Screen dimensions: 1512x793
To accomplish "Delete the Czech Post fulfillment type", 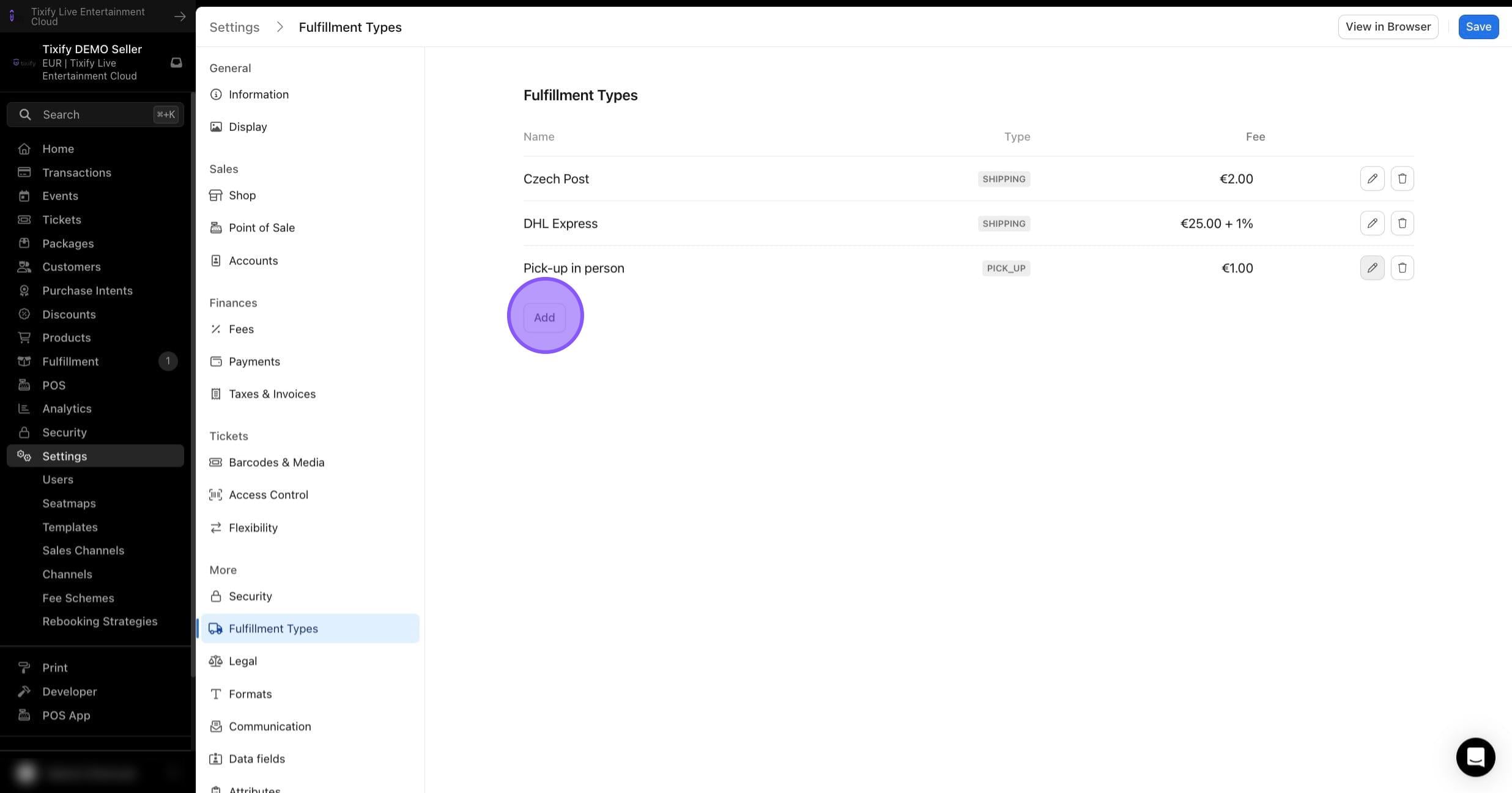I will 1402,179.
